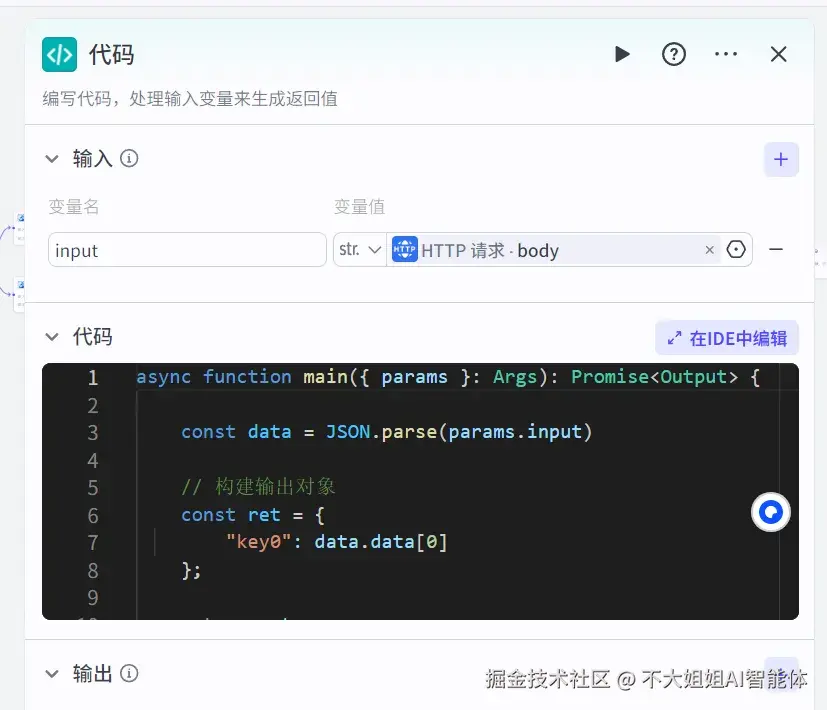The width and height of the screenshot is (827, 710).
Task: Open the expression icon next to the body reference
Action: 736,250
